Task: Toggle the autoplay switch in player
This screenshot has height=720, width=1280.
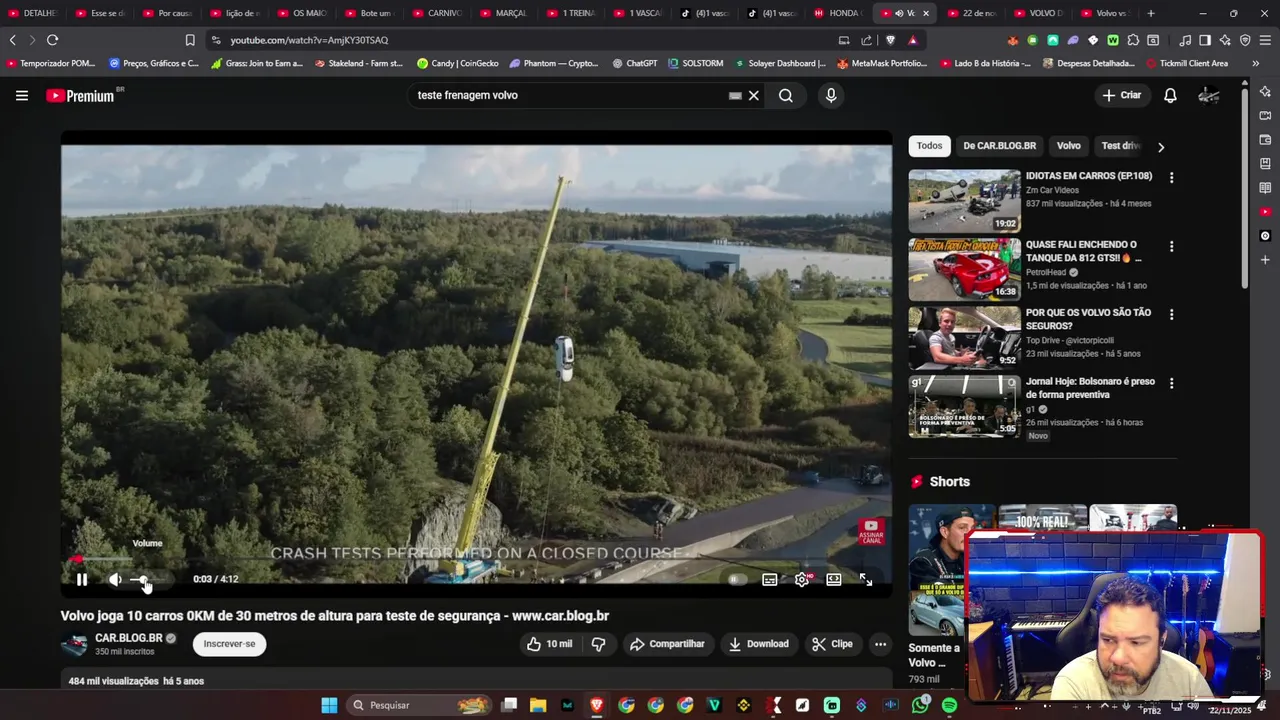Action: 737,580
